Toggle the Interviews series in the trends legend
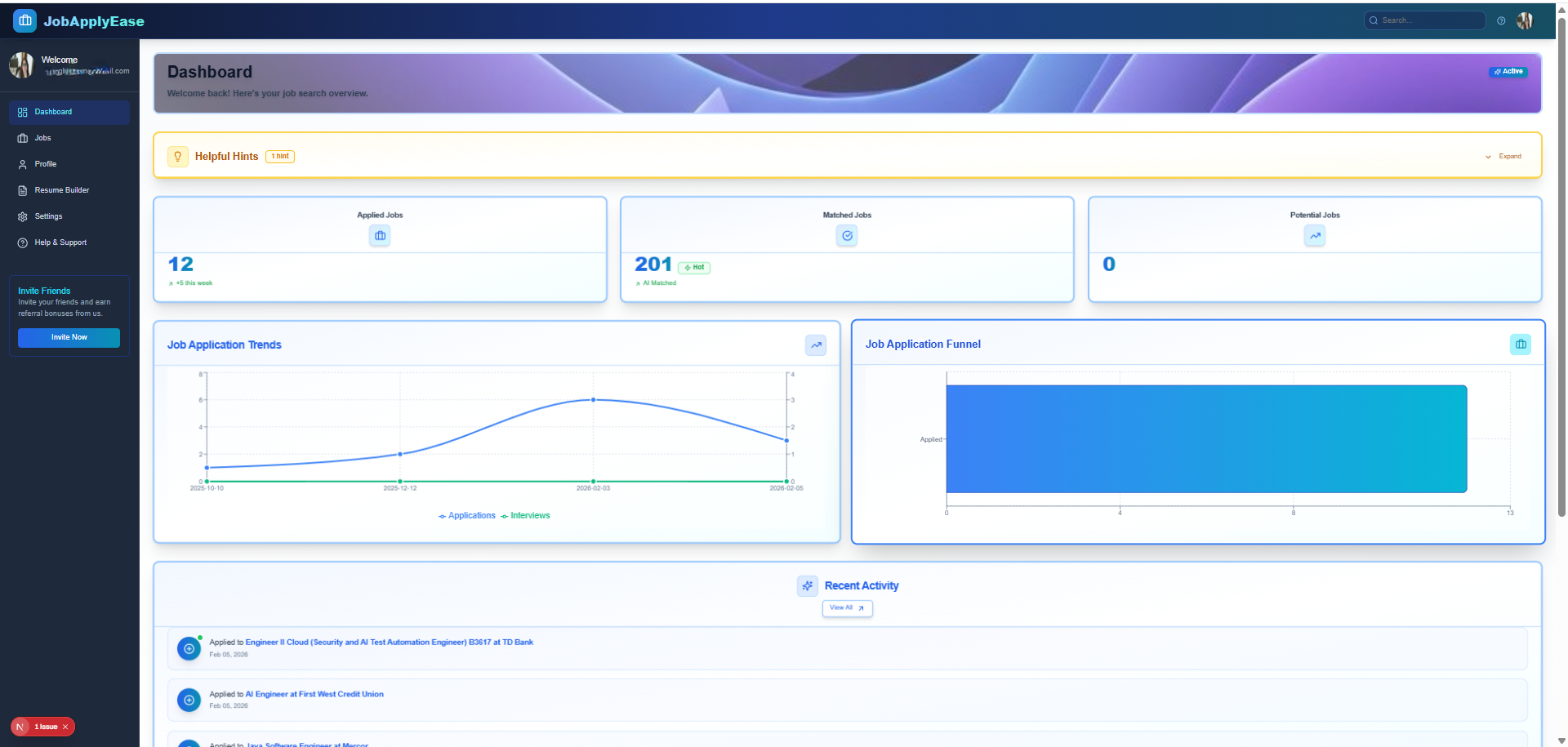The width and height of the screenshot is (1568, 747). click(525, 515)
